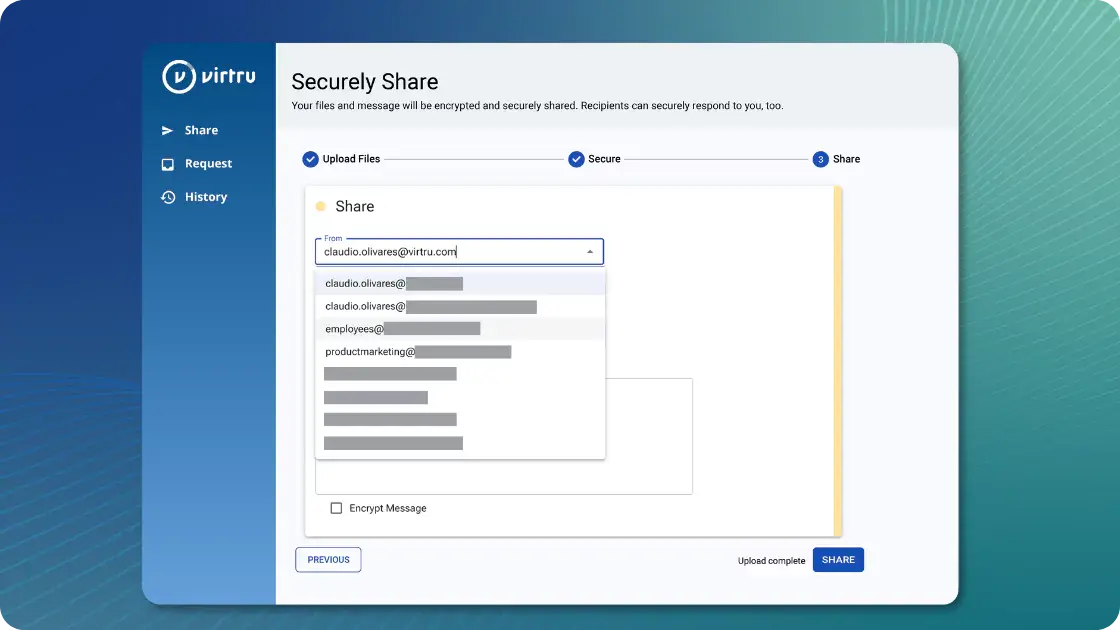Collapse the From dropdown using its arrow
1120x630 pixels.
(590, 252)
